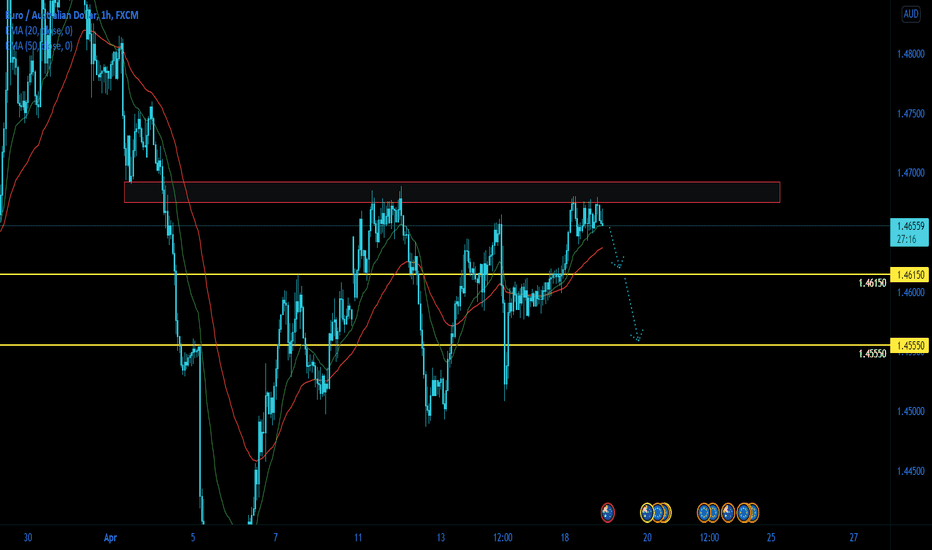
Task: Click the current price label 1.46559
Action: coord(911,226)
